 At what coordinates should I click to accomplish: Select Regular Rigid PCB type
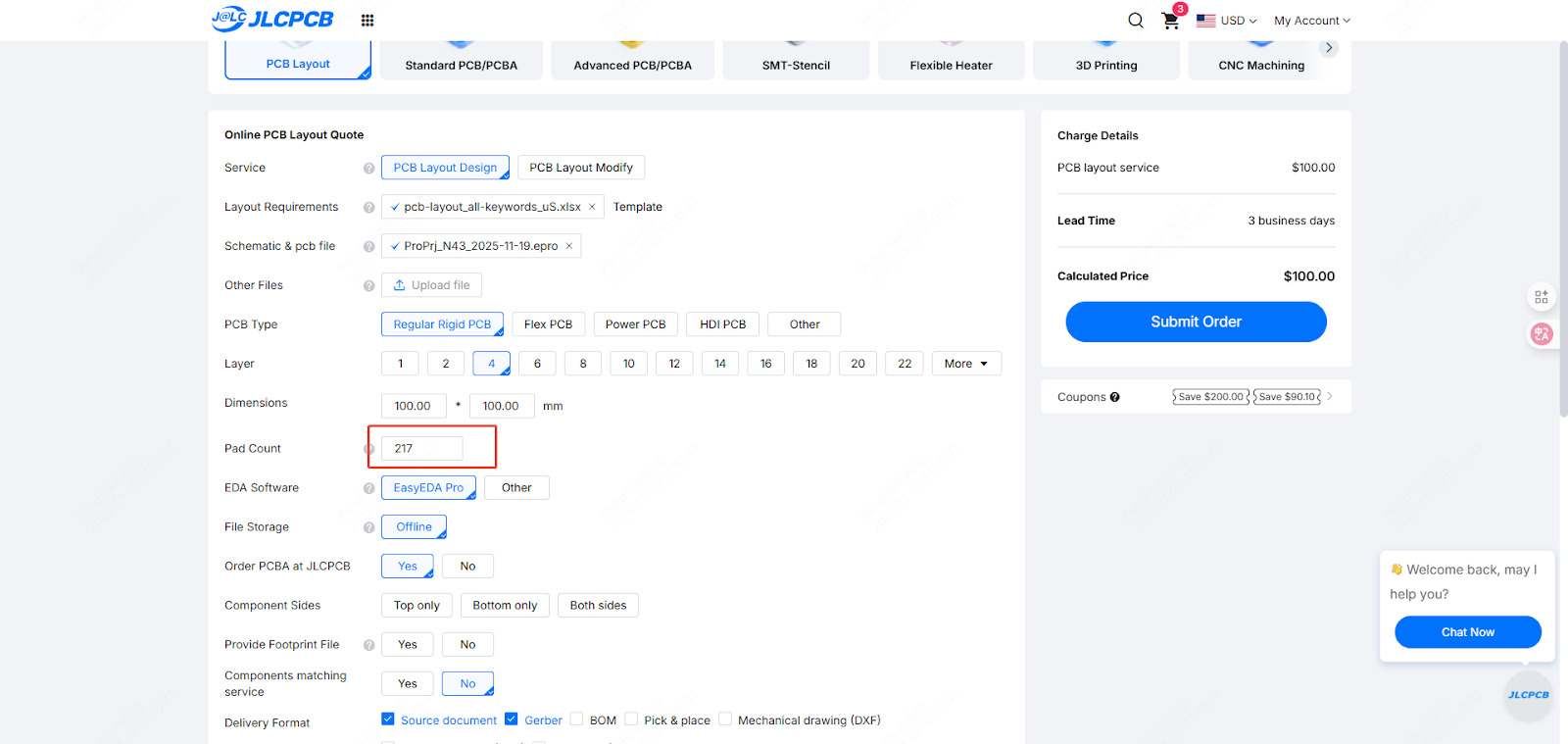442,324
